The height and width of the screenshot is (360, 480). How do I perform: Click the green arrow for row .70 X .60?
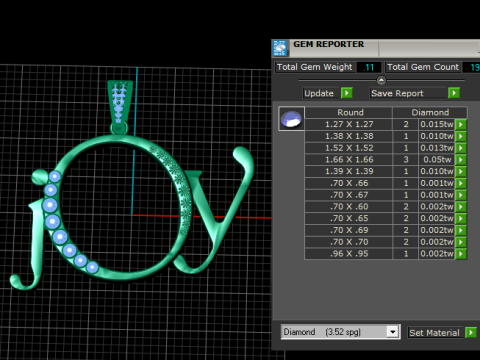pos(461,207)
